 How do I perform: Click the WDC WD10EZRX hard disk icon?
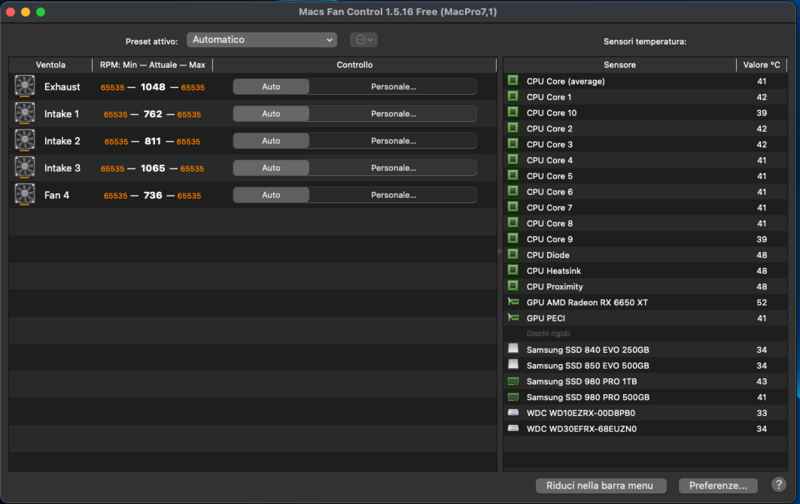coord(513,413)
